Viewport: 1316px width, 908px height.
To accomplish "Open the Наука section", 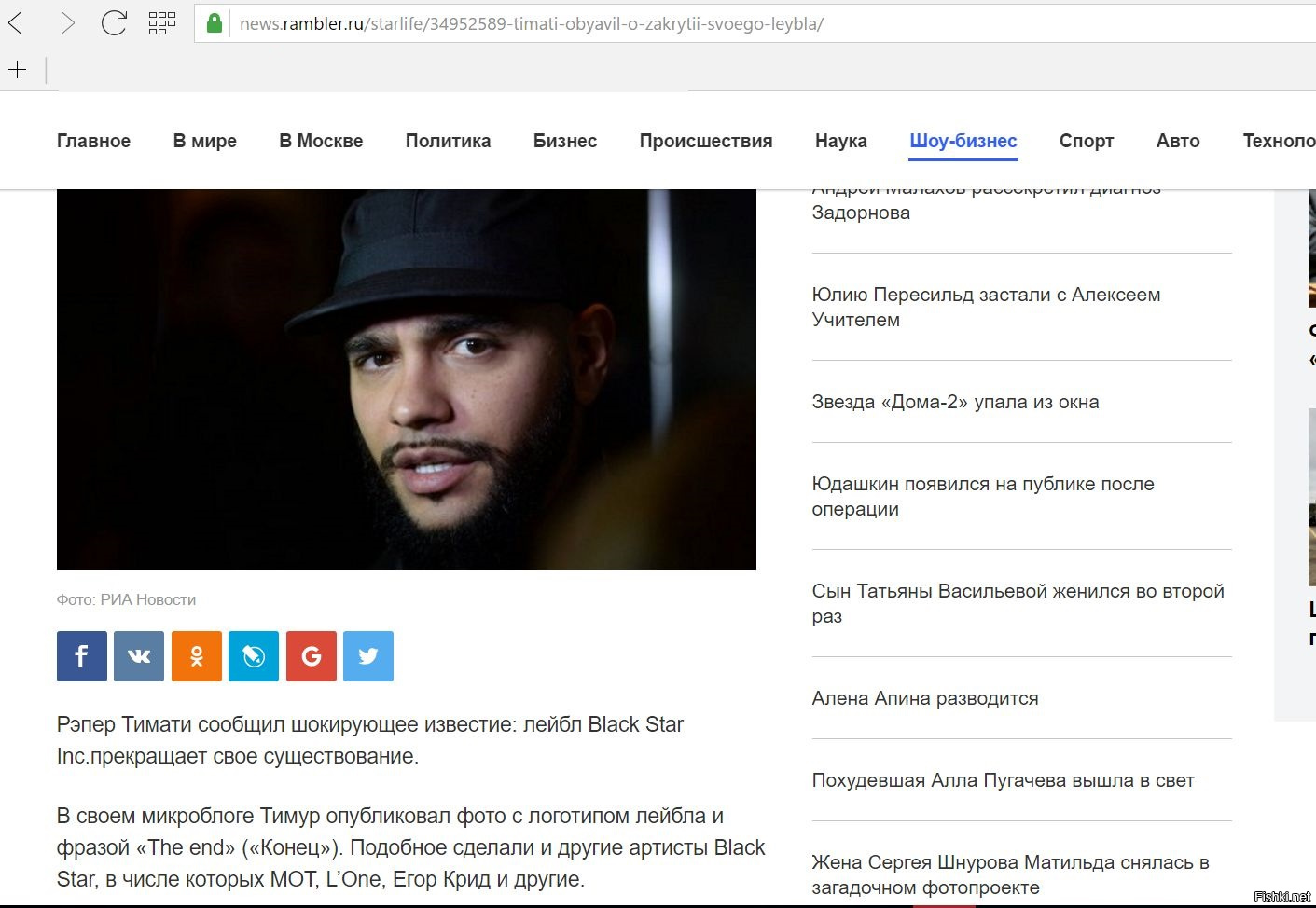I will coord(841,141).
